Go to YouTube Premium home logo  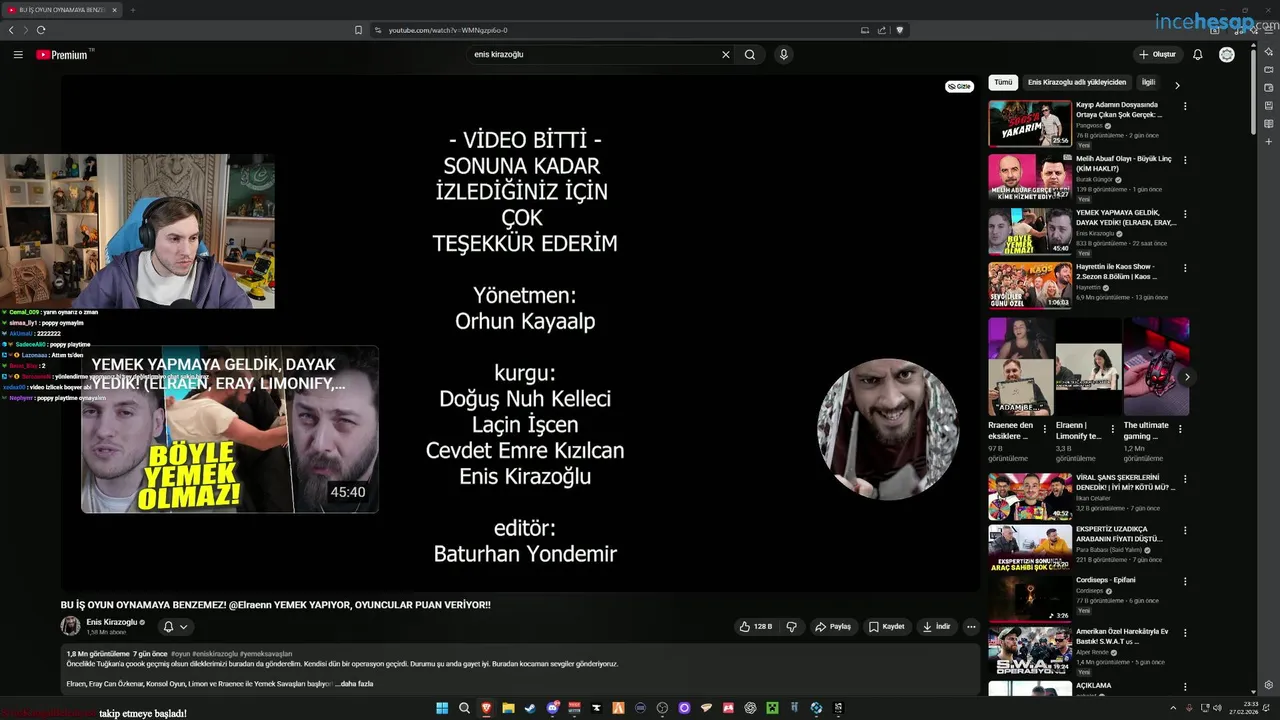coord(64,55)
